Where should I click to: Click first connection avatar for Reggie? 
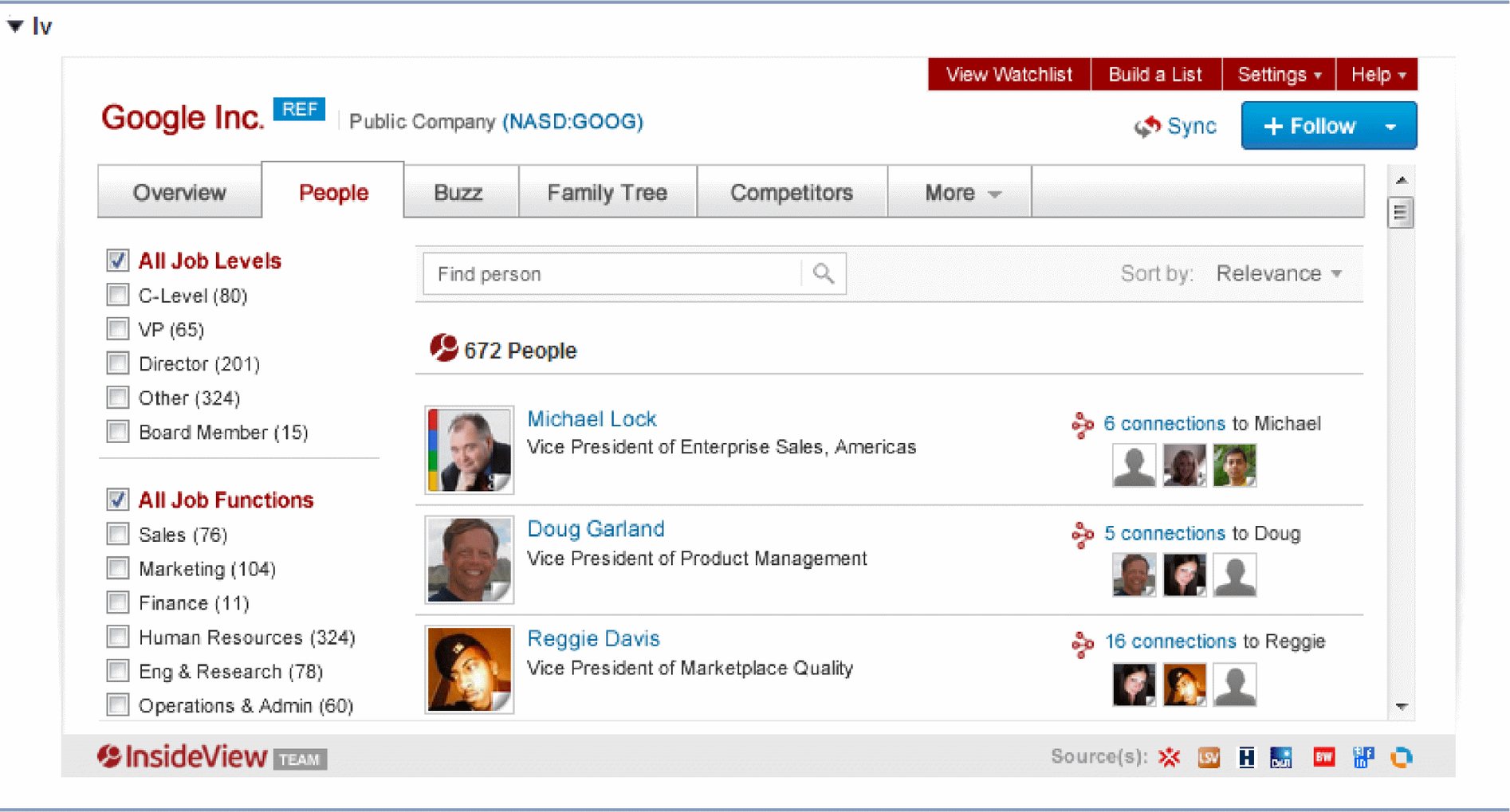(1134, 685)
